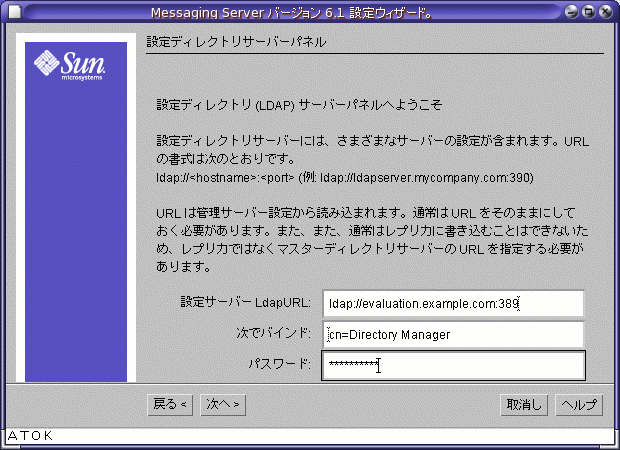Click the LDAP サーバーパネルへようこそ welcome text

[x=299, y=105]
